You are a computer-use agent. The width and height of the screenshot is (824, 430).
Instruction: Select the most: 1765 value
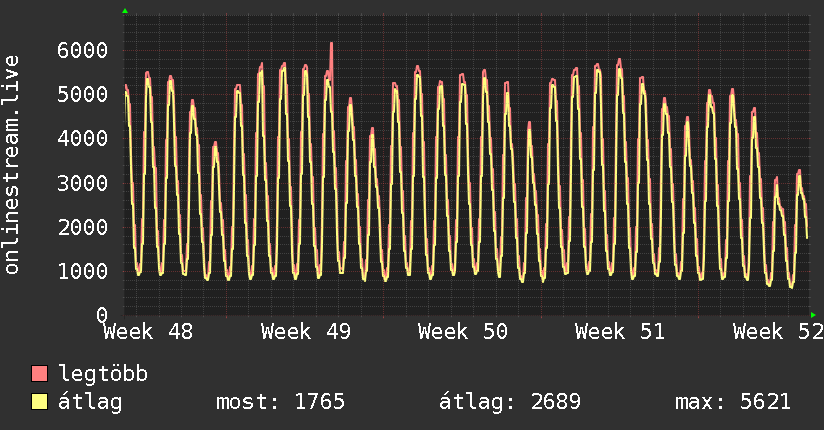(x=281, y=402)
